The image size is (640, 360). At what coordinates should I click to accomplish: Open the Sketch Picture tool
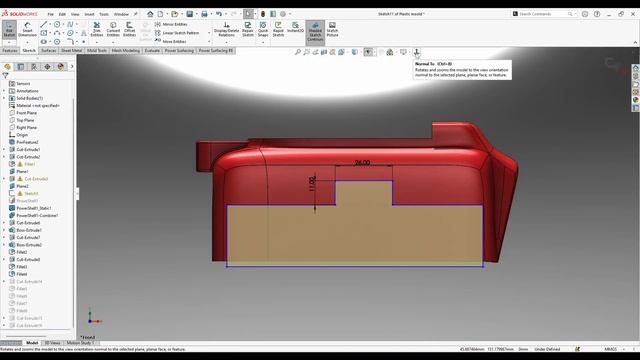[x=332, y=29]
